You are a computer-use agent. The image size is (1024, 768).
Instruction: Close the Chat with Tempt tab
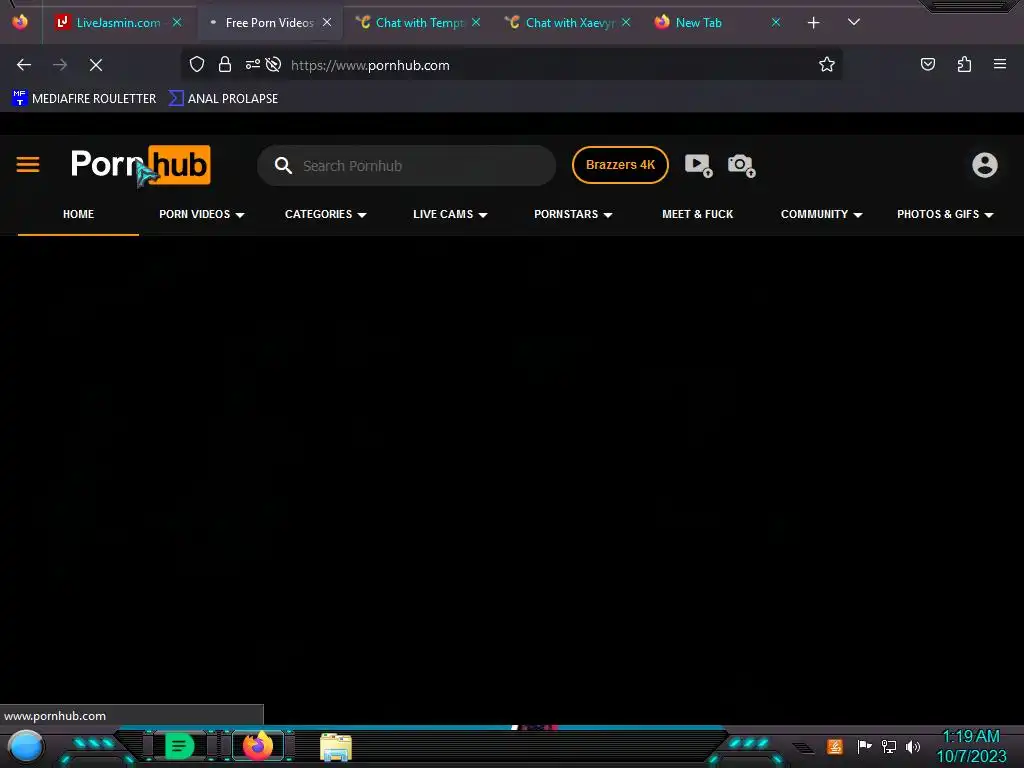click(x=476, y=22)
